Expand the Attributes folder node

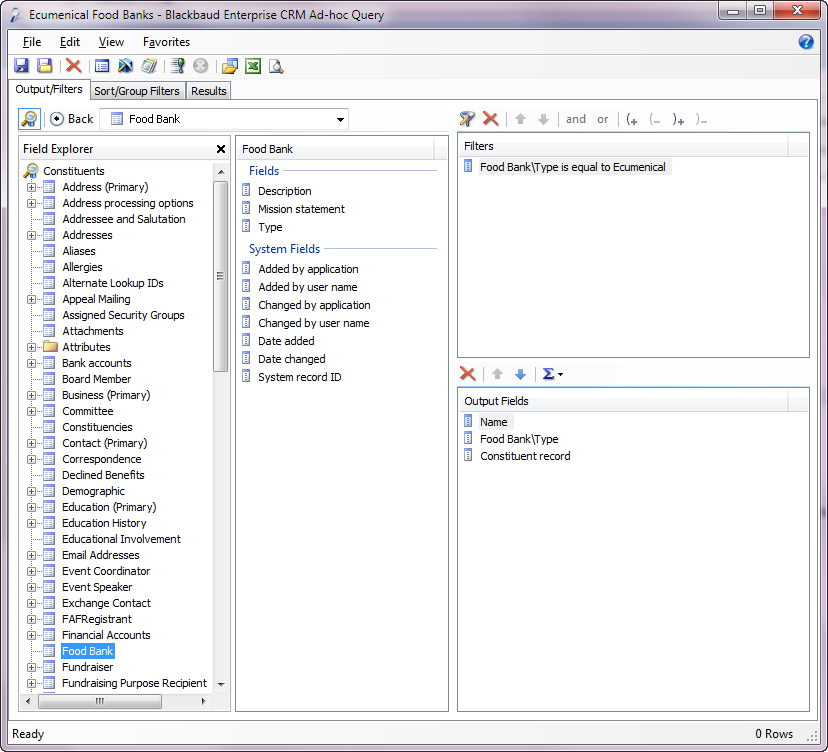(32, 347)
